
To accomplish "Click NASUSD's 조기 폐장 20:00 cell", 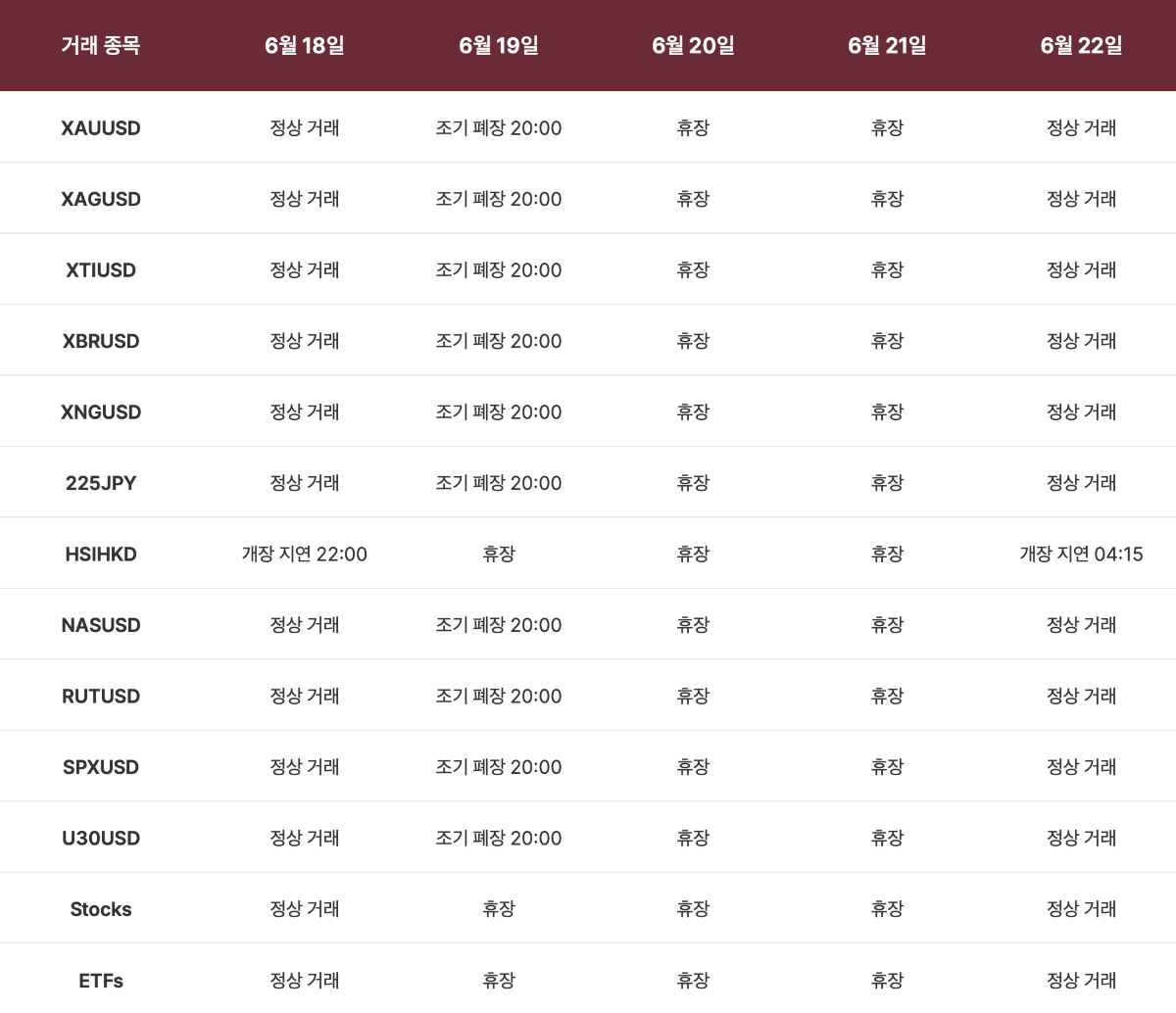I will 499,625.
